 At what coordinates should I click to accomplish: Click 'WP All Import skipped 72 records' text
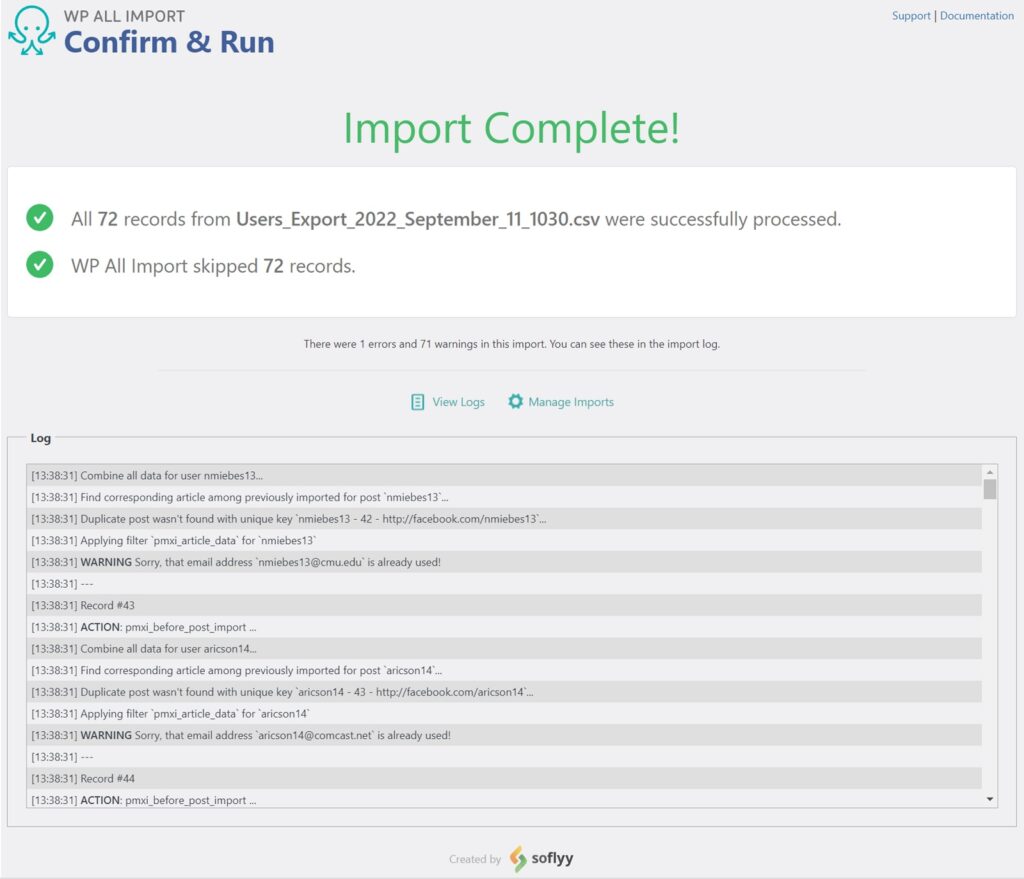coord(213,266)
